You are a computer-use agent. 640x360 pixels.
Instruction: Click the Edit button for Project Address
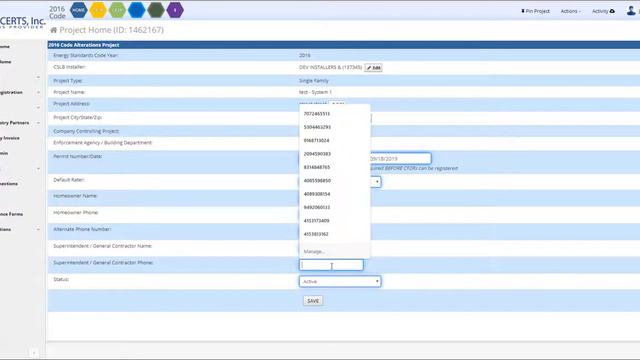(337, 104)
